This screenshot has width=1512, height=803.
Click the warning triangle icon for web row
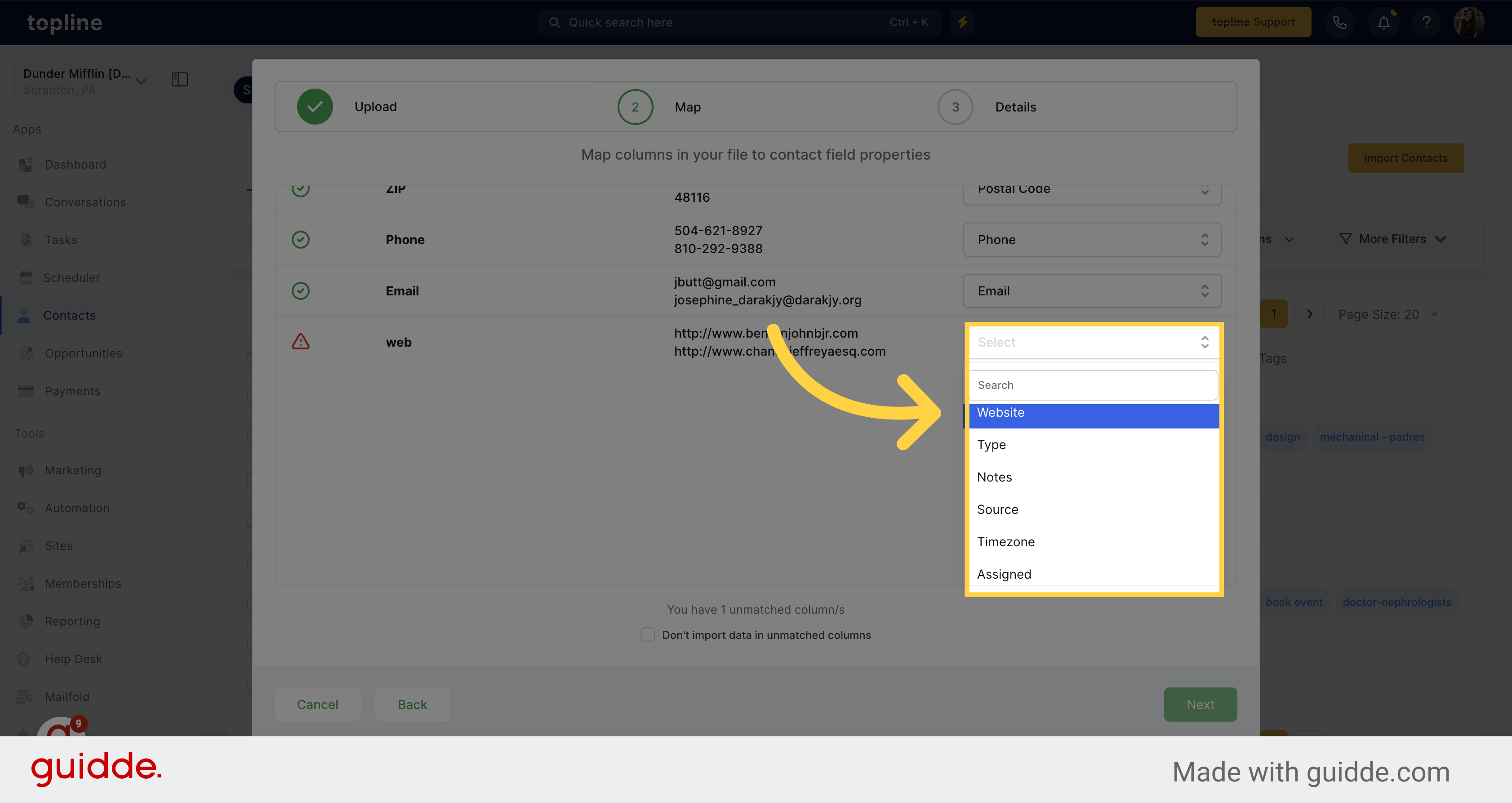[x=300, y=342]
